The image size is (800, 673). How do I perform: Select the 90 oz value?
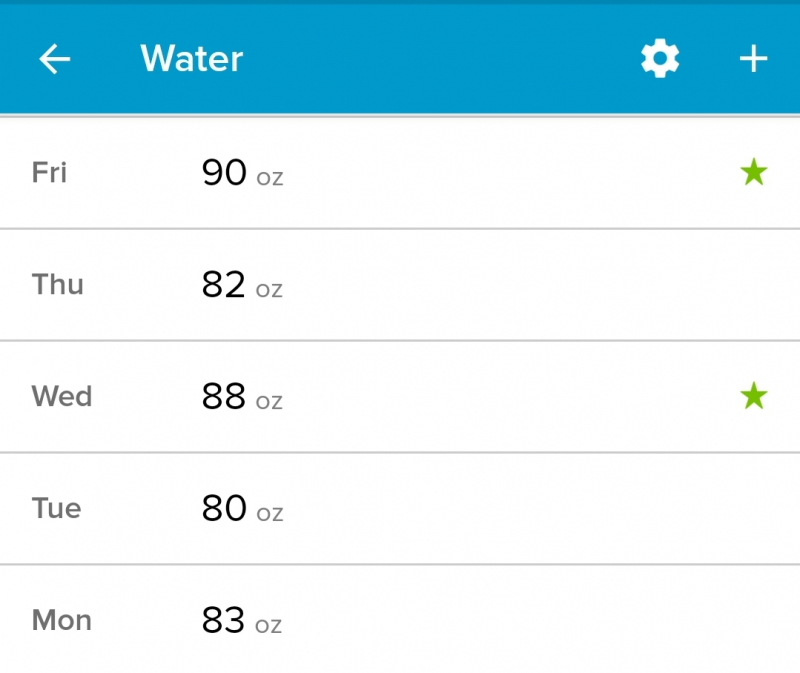242,174
